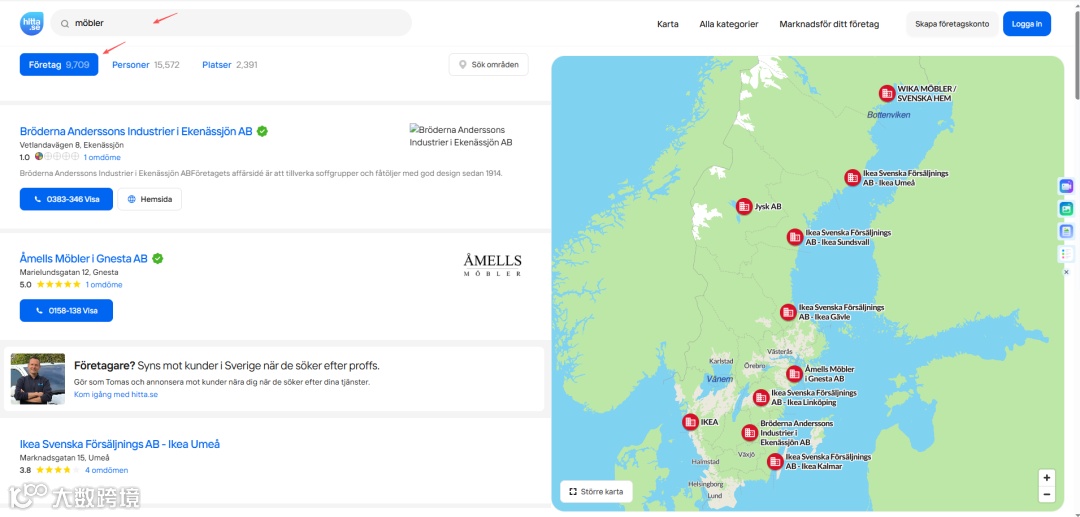Click the document sidebar icon

tap(1066, 231)
